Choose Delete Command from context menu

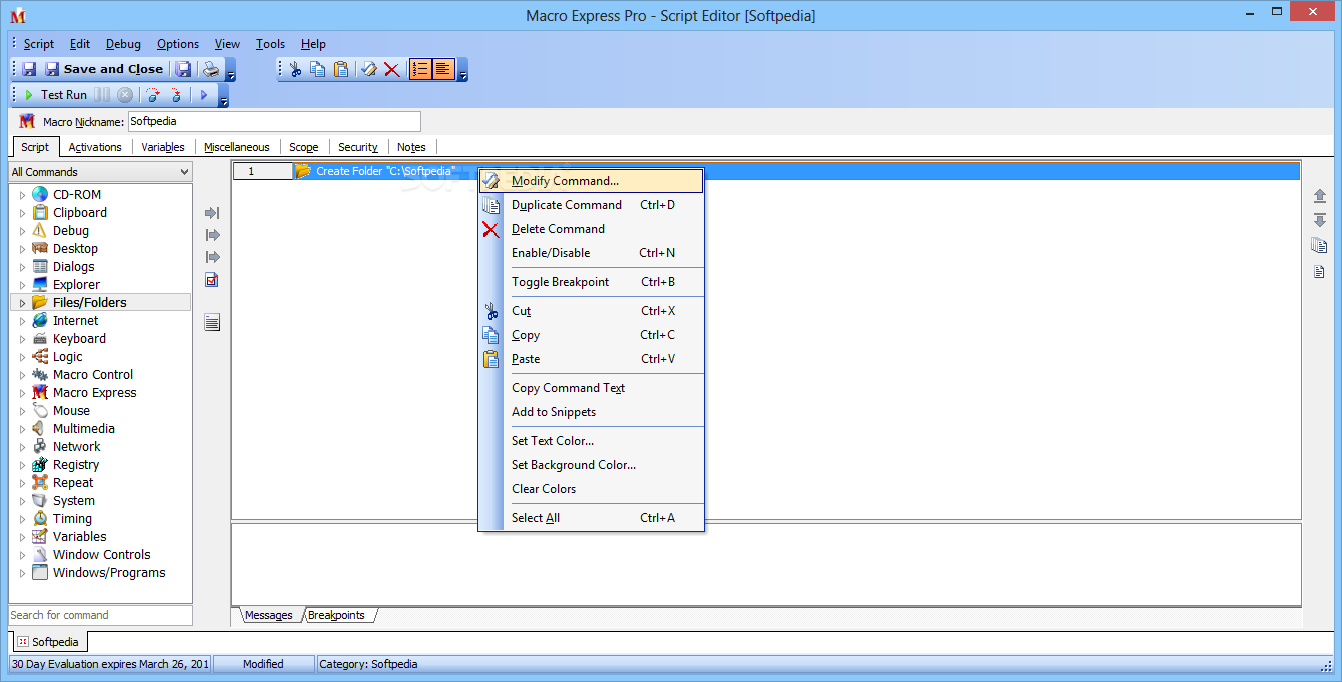point(591,229)
